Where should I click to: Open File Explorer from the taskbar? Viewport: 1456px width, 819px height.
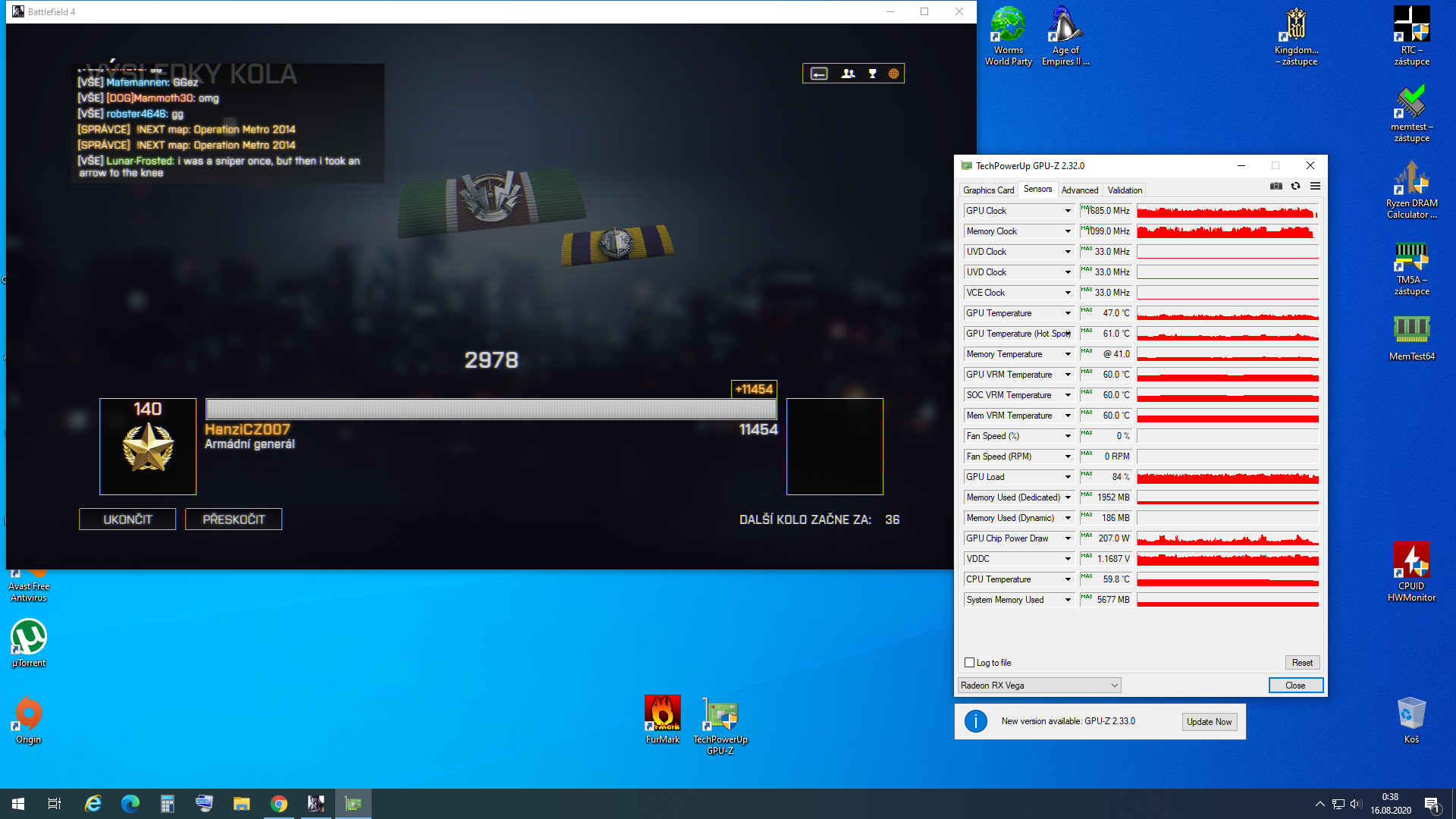coord(242,804)
